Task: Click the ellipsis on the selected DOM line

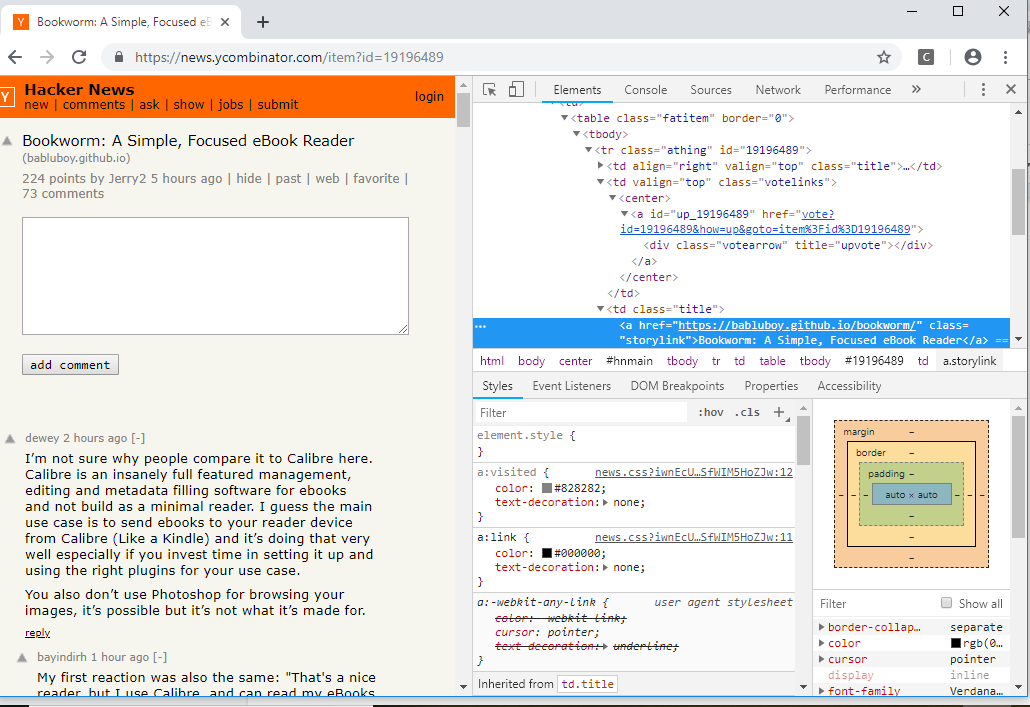Action: pos(481,326)
